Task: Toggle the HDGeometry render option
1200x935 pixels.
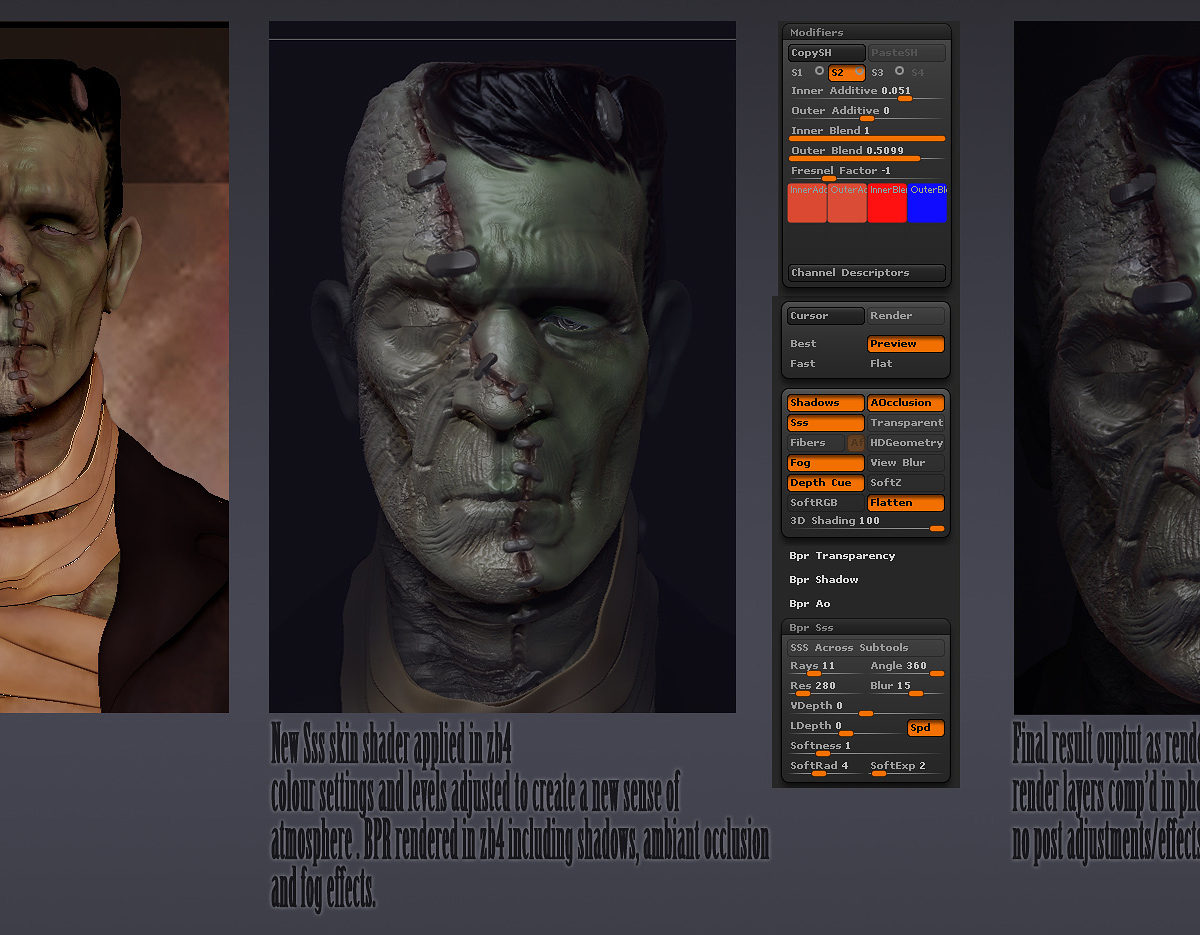Action: [906, 443]
